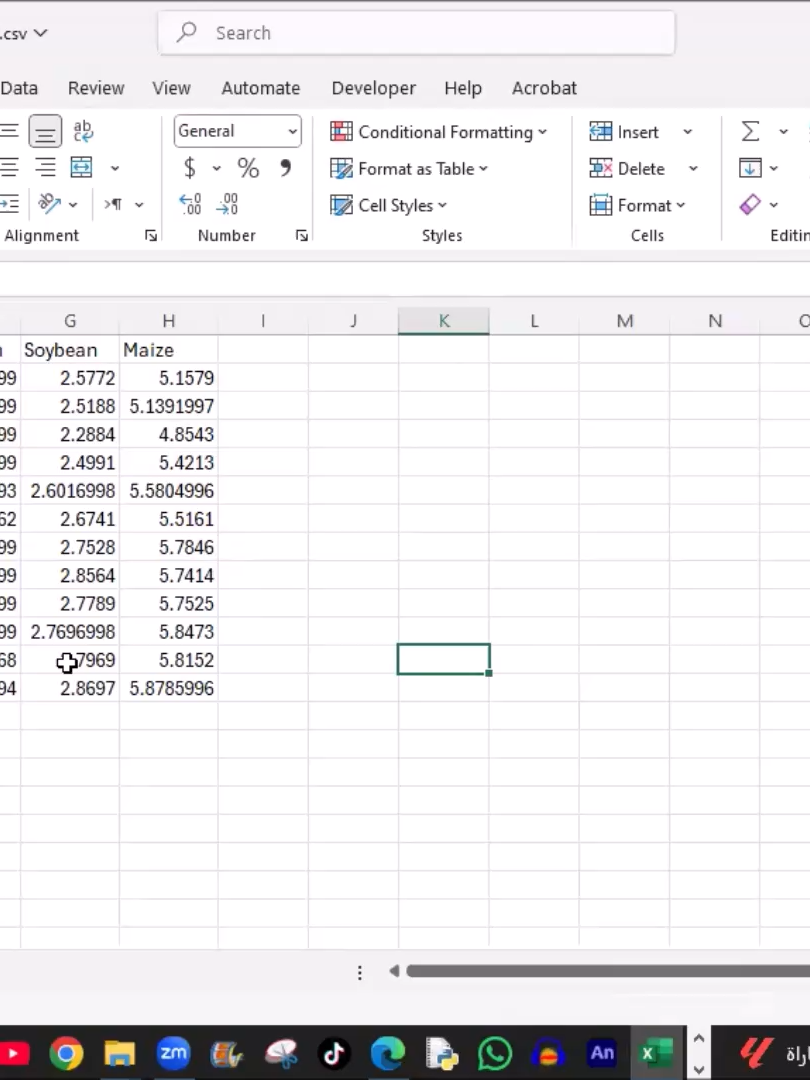The height and width of the screenshot is (1080, 810).
Task: Click the Search box in title bar
Action: point(416,33)
